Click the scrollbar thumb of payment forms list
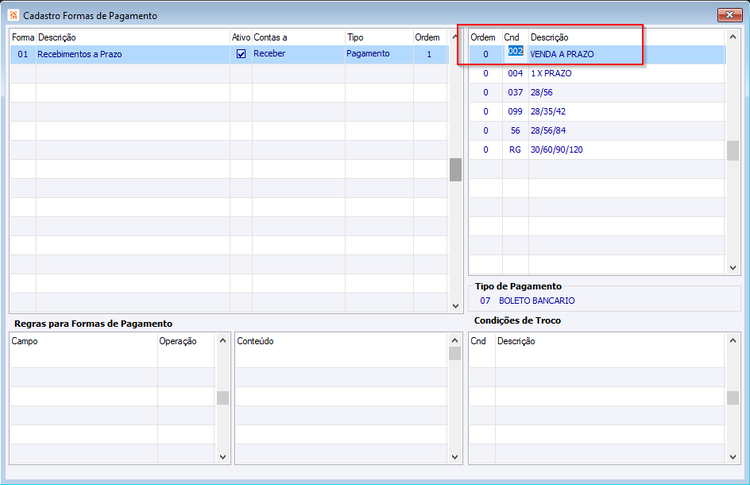The width and height of the screenshot is (750, 485). (455, 170)
